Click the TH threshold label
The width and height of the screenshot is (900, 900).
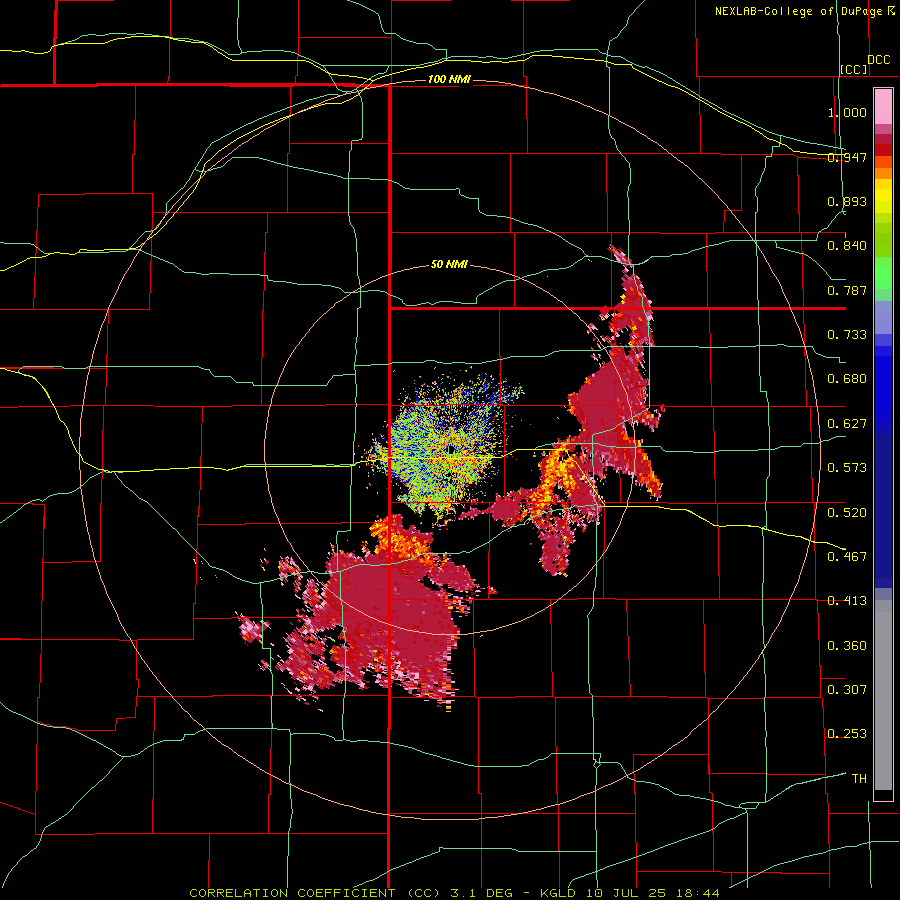pos(859,779)
